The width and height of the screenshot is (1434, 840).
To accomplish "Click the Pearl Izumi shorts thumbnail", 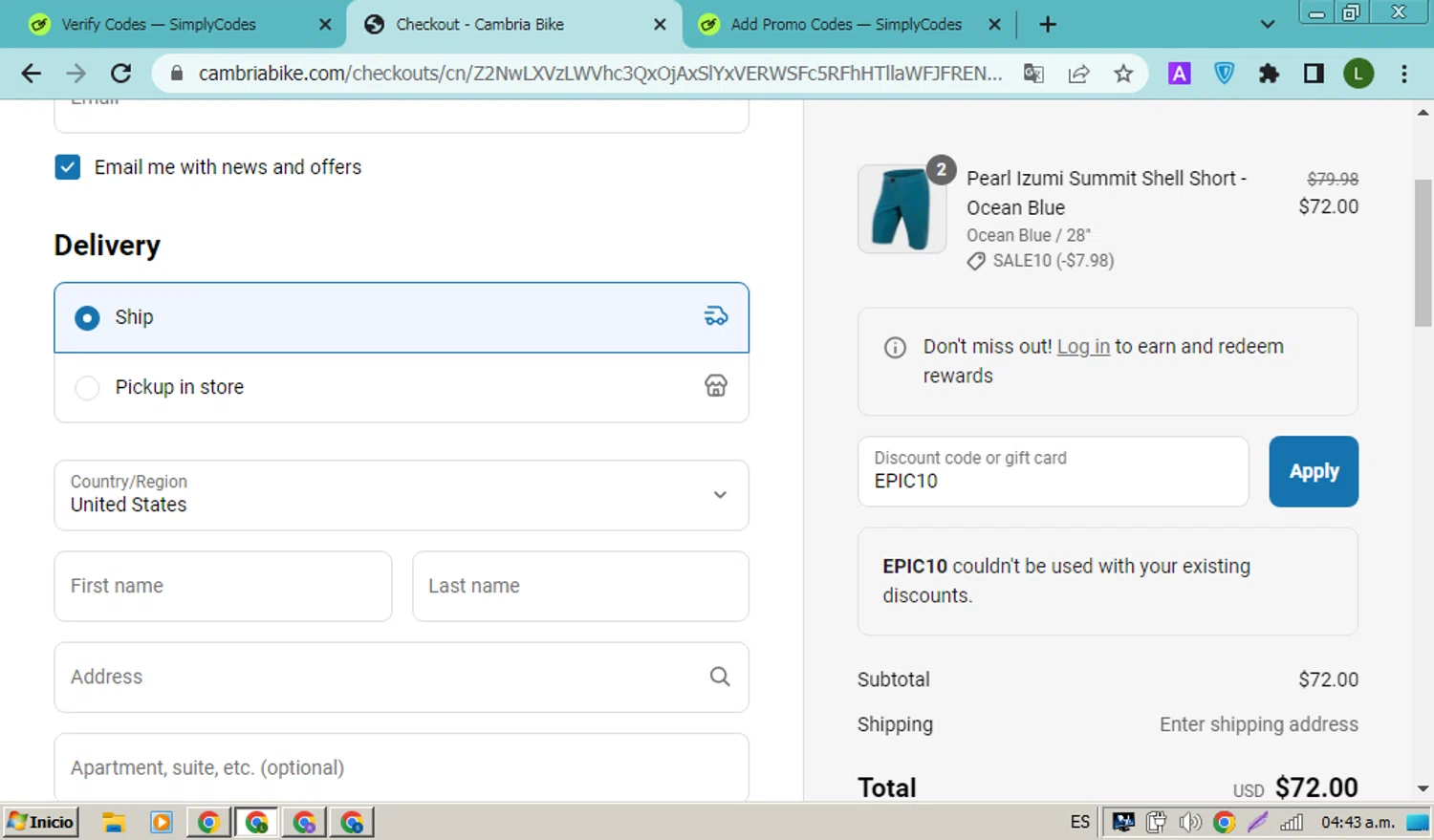I will click(x=902, y=208).
